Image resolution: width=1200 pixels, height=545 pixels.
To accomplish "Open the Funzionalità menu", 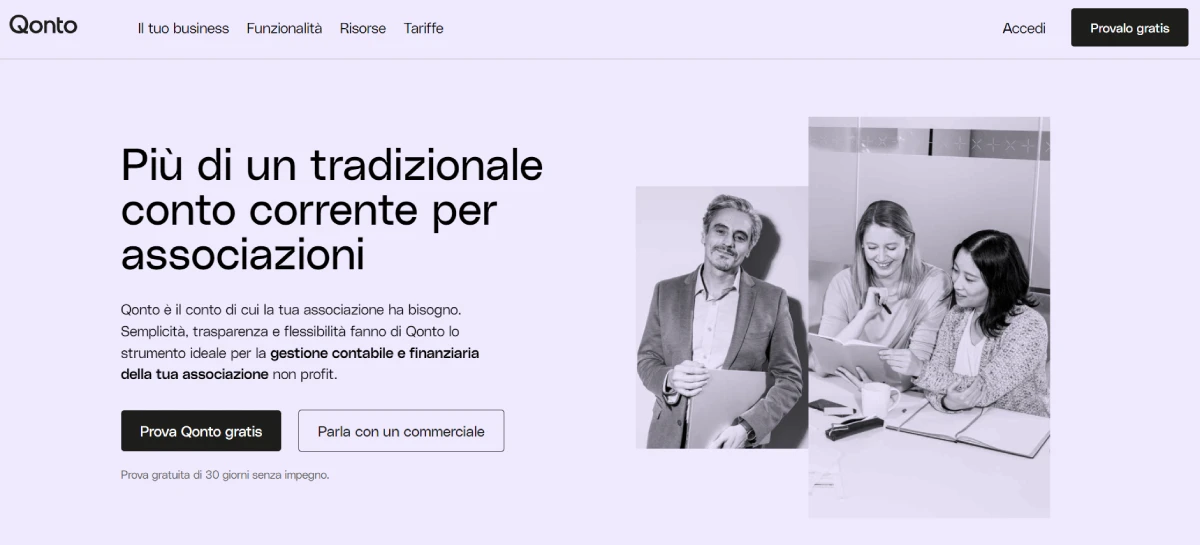I will 284,28.
